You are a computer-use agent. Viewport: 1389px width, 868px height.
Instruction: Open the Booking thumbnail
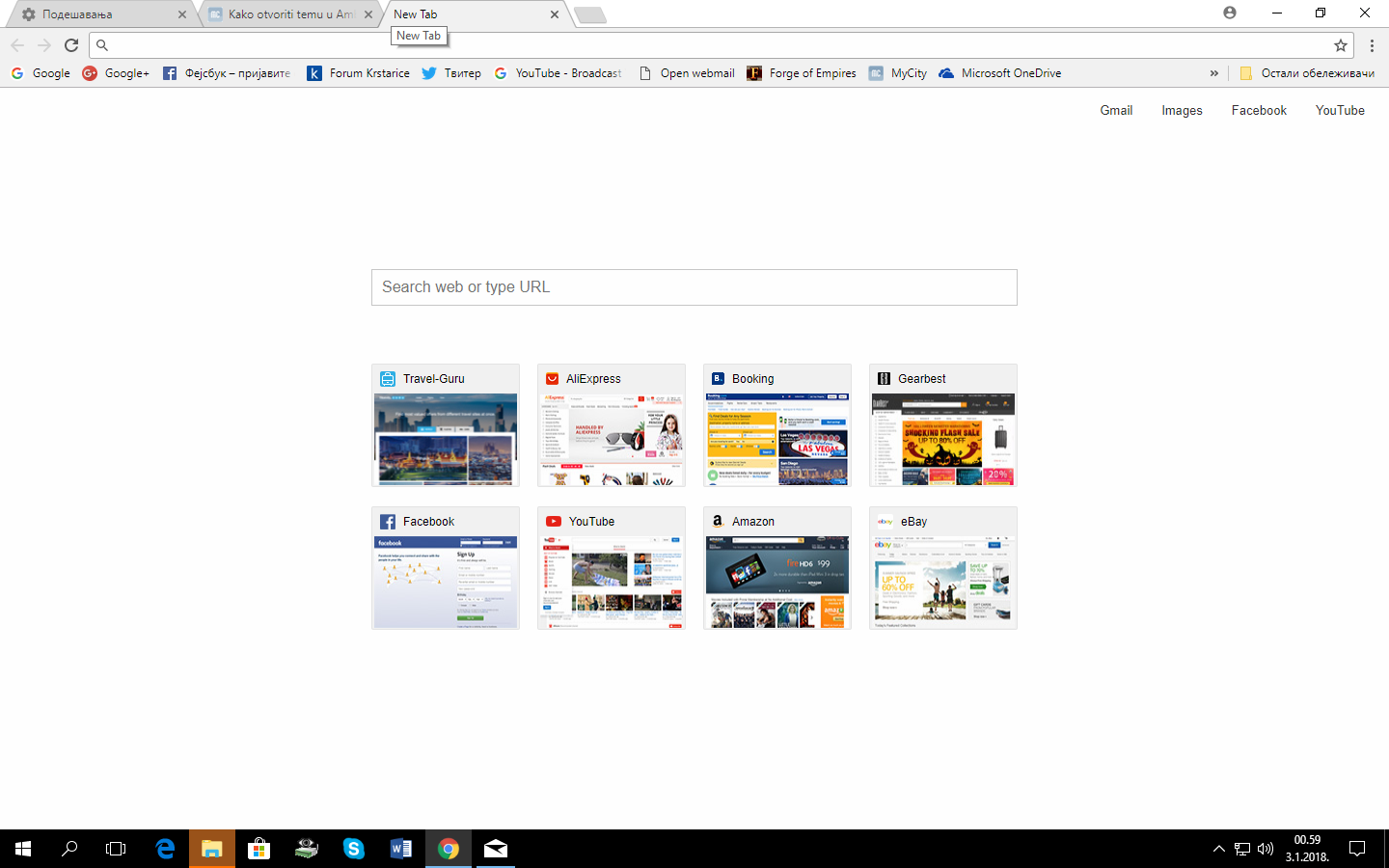point(777,425)
